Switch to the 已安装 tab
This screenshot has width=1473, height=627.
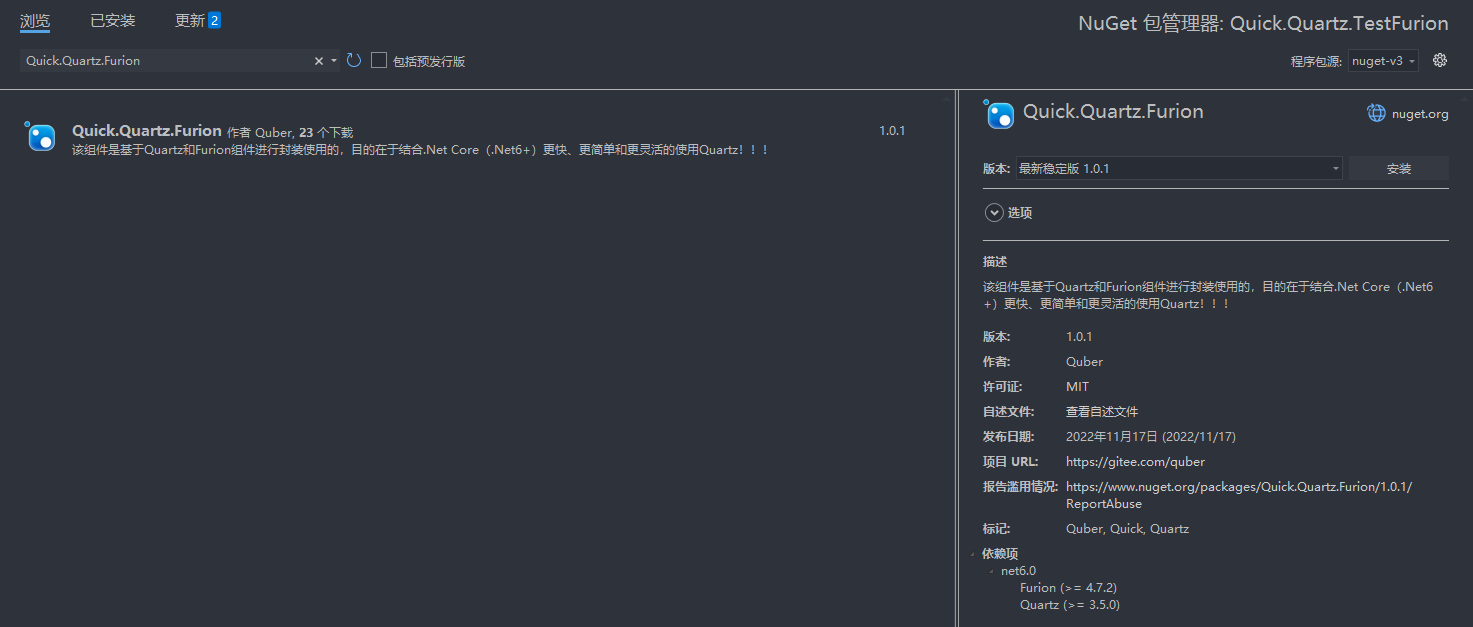point(113,20)
